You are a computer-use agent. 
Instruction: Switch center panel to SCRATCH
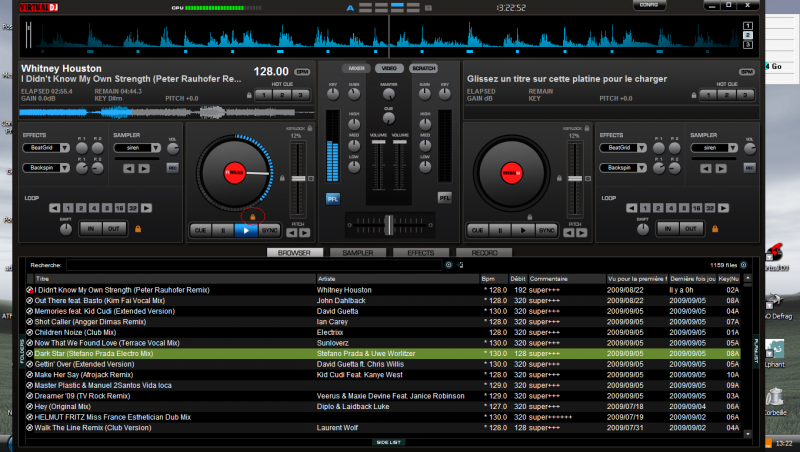click(423, 68)
